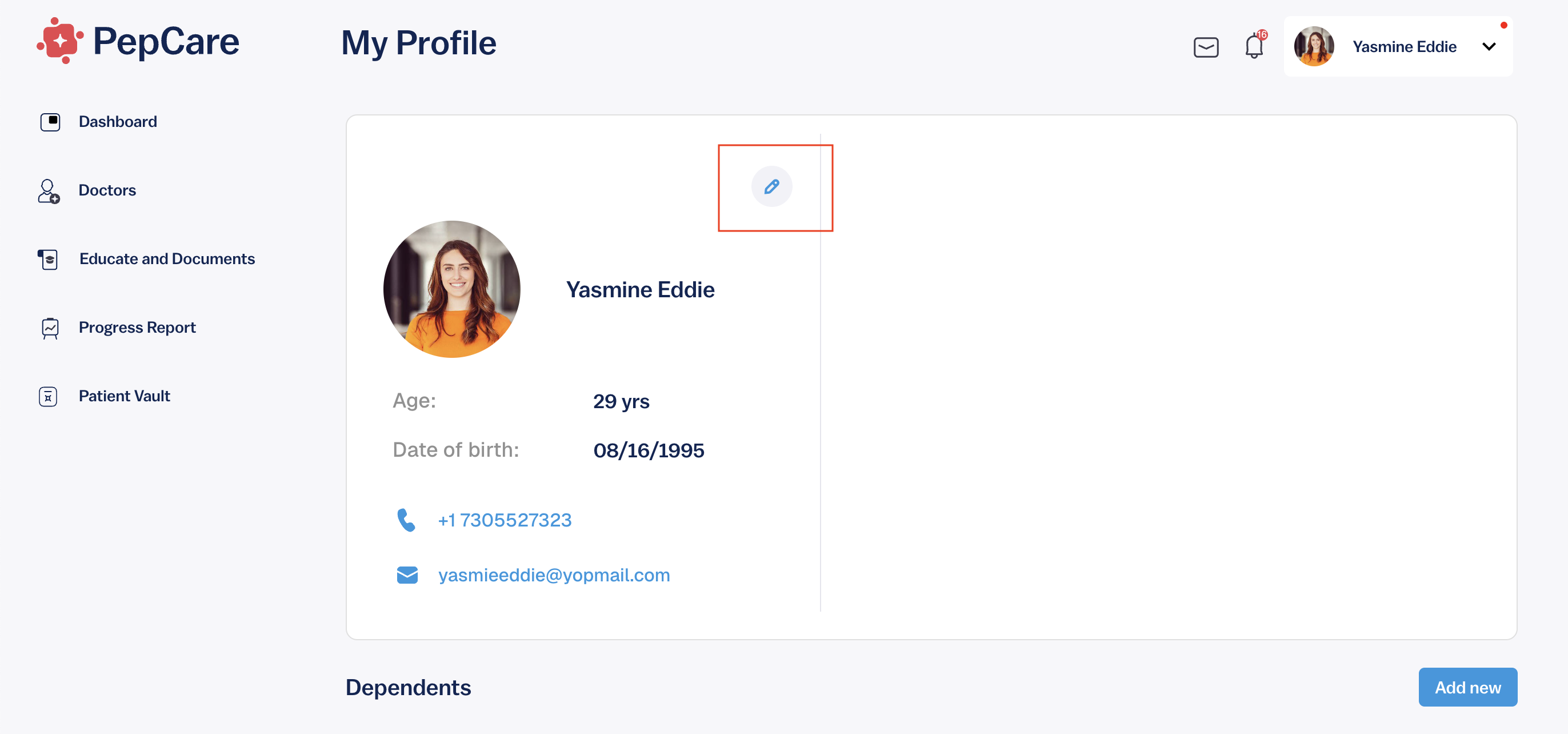Screen dimensions: 1568x734
Task: Open the notifications bell icon
Action: click(x=1254, y=46)
